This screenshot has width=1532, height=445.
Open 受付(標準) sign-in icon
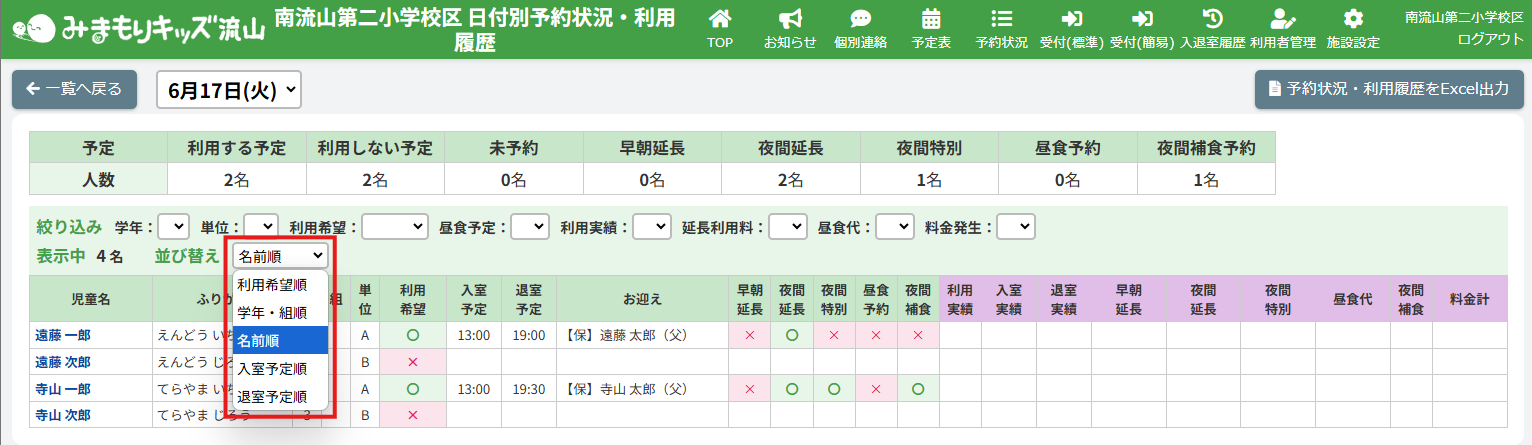pos(1072,19)
